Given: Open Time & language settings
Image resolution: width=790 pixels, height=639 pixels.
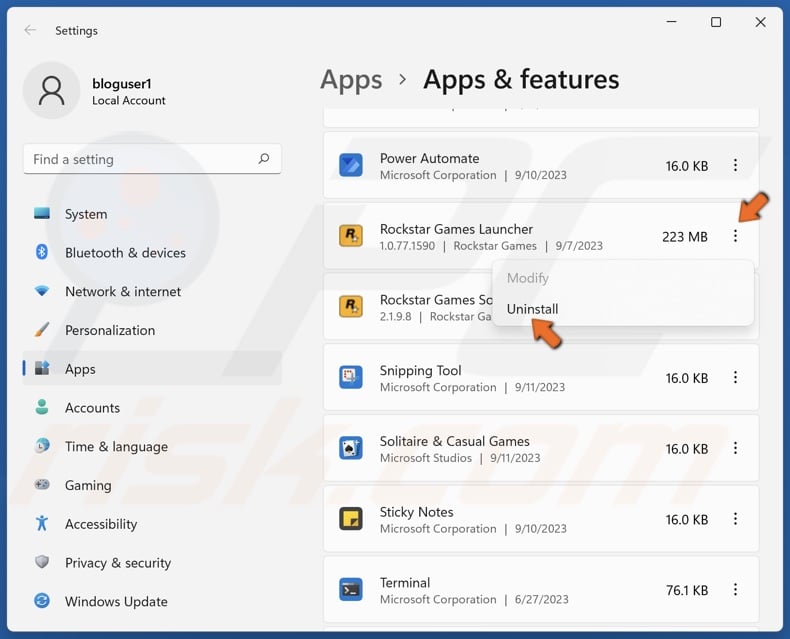Looking at the screenshot, I should [x=152, y=446].
